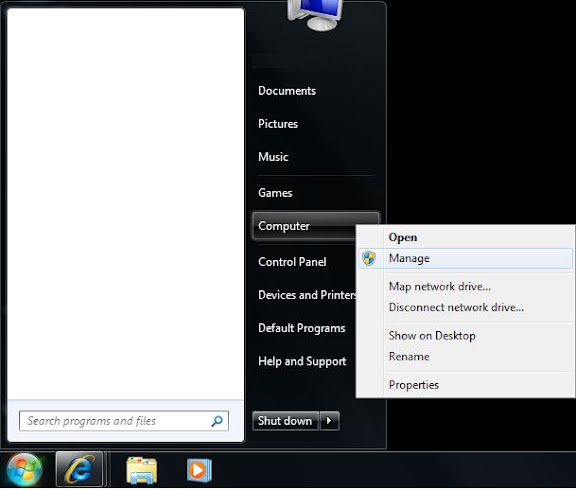
Task: Open Windows Explorer folder icon on taskbar
Action: 141,470
